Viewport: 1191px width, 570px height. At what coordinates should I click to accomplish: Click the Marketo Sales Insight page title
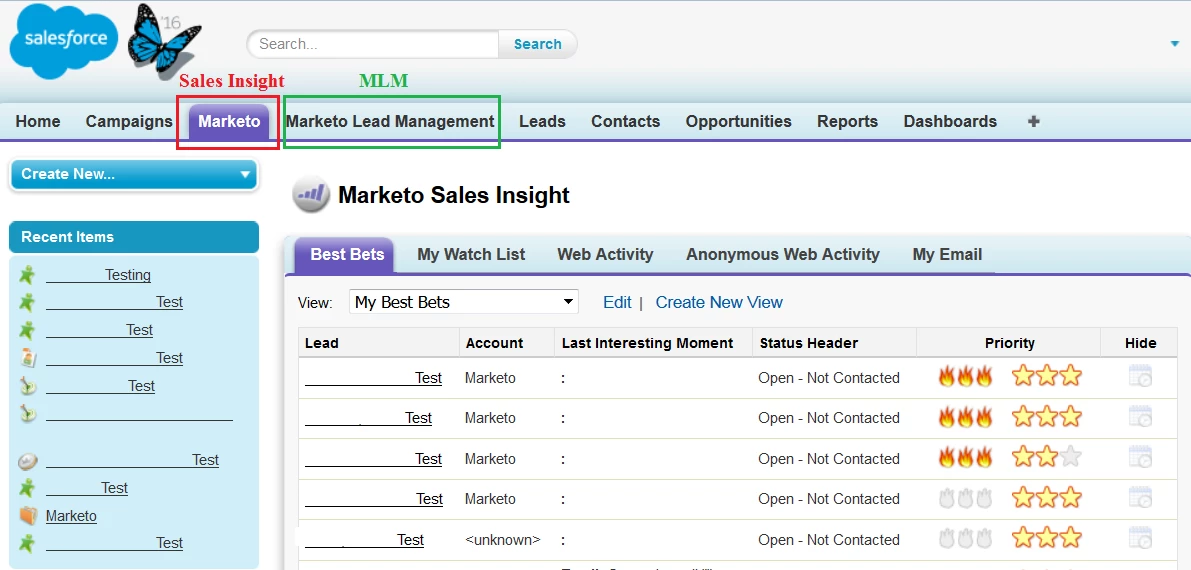pos(453,195)
